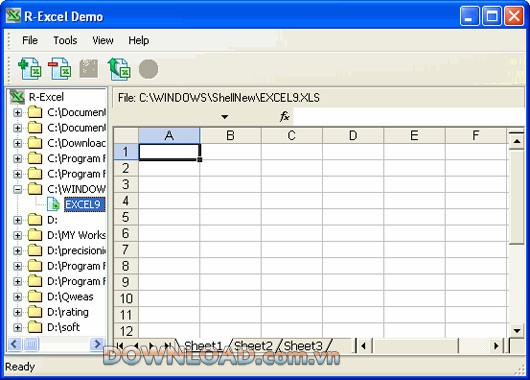Select the D:\rating folder in tree
Viewport: 530px width, 380px height.
68,312
